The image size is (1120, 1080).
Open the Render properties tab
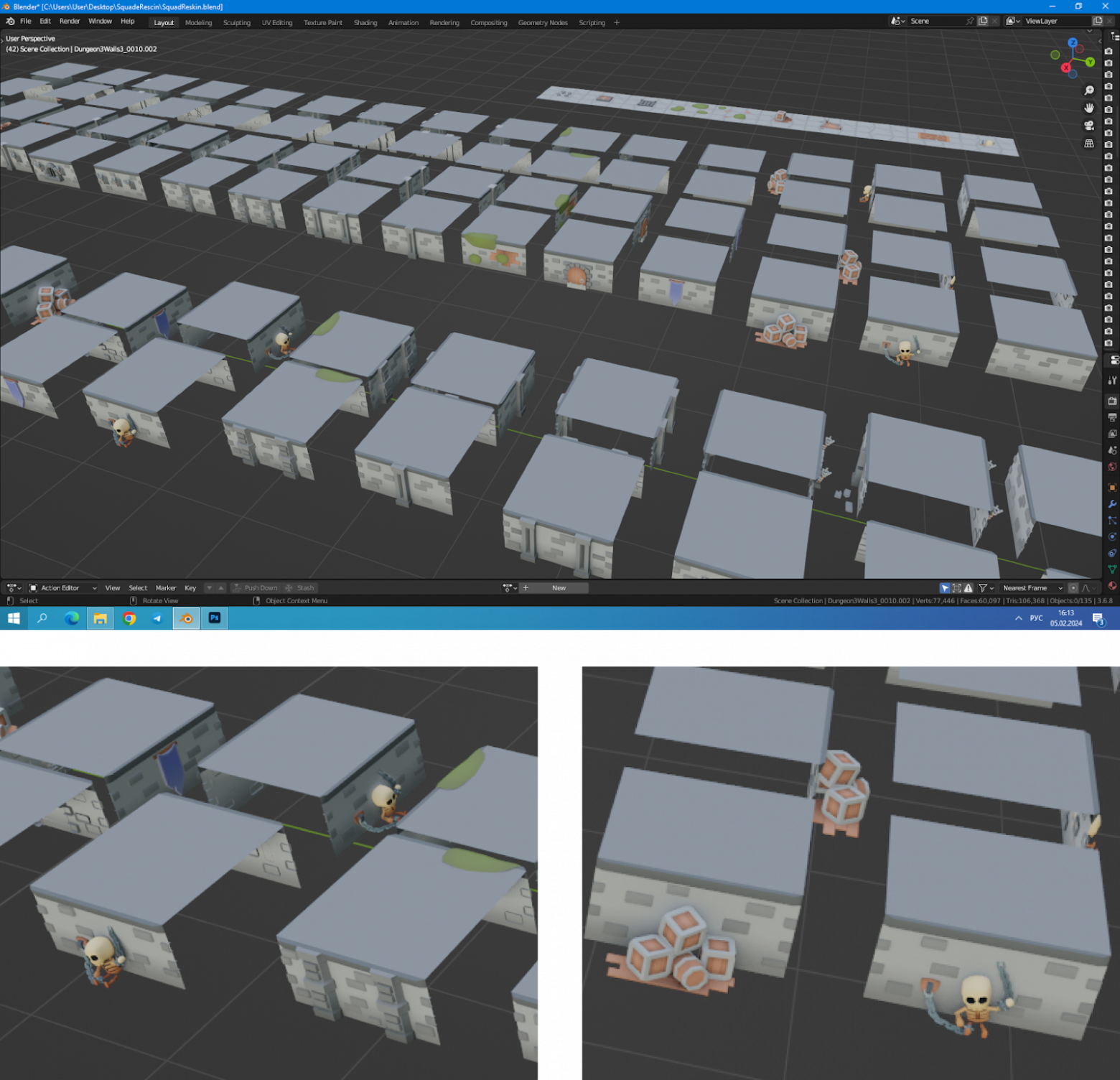click(x=1112, y=401)
